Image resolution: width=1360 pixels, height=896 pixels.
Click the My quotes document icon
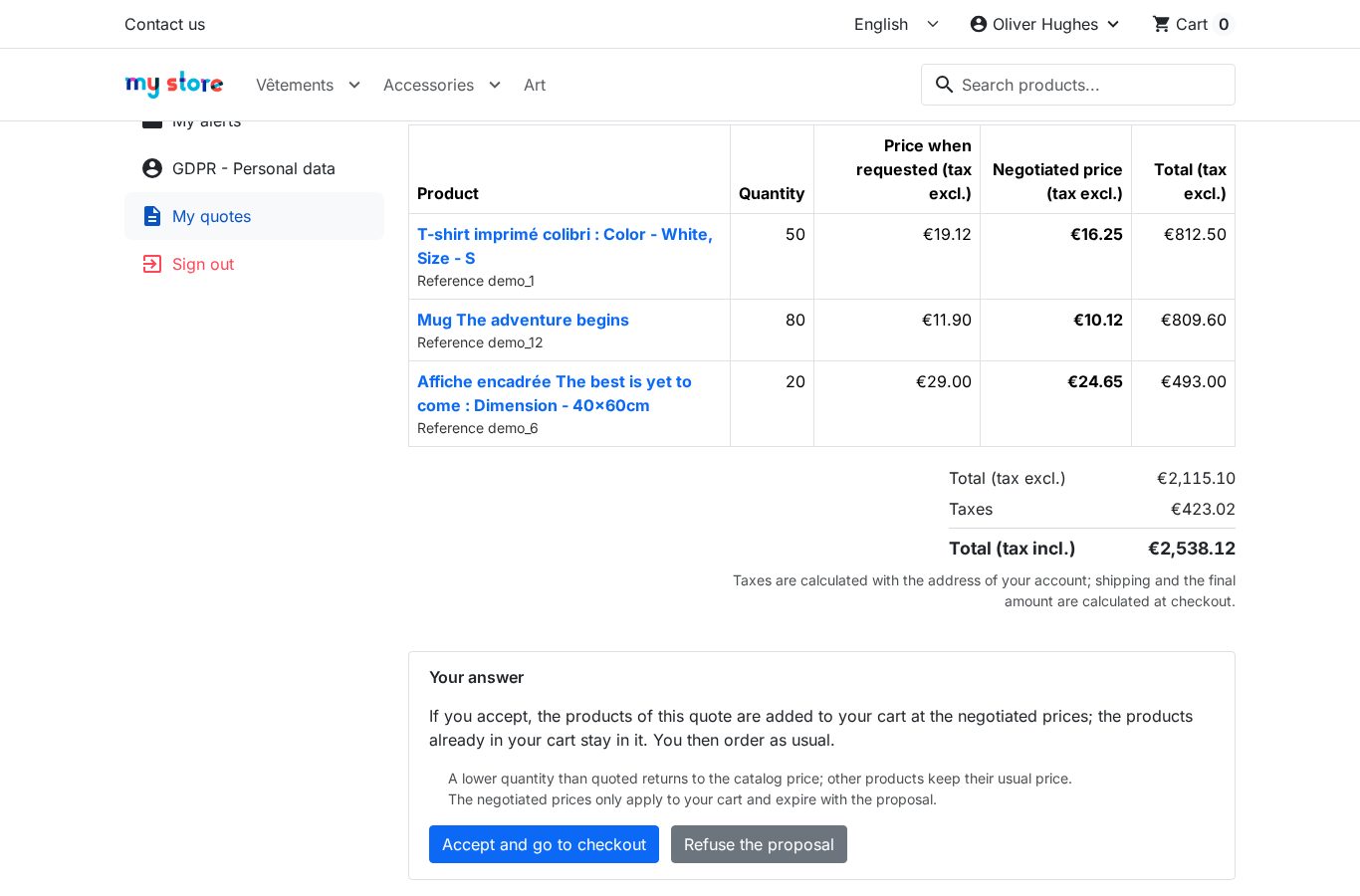(152, 216)
